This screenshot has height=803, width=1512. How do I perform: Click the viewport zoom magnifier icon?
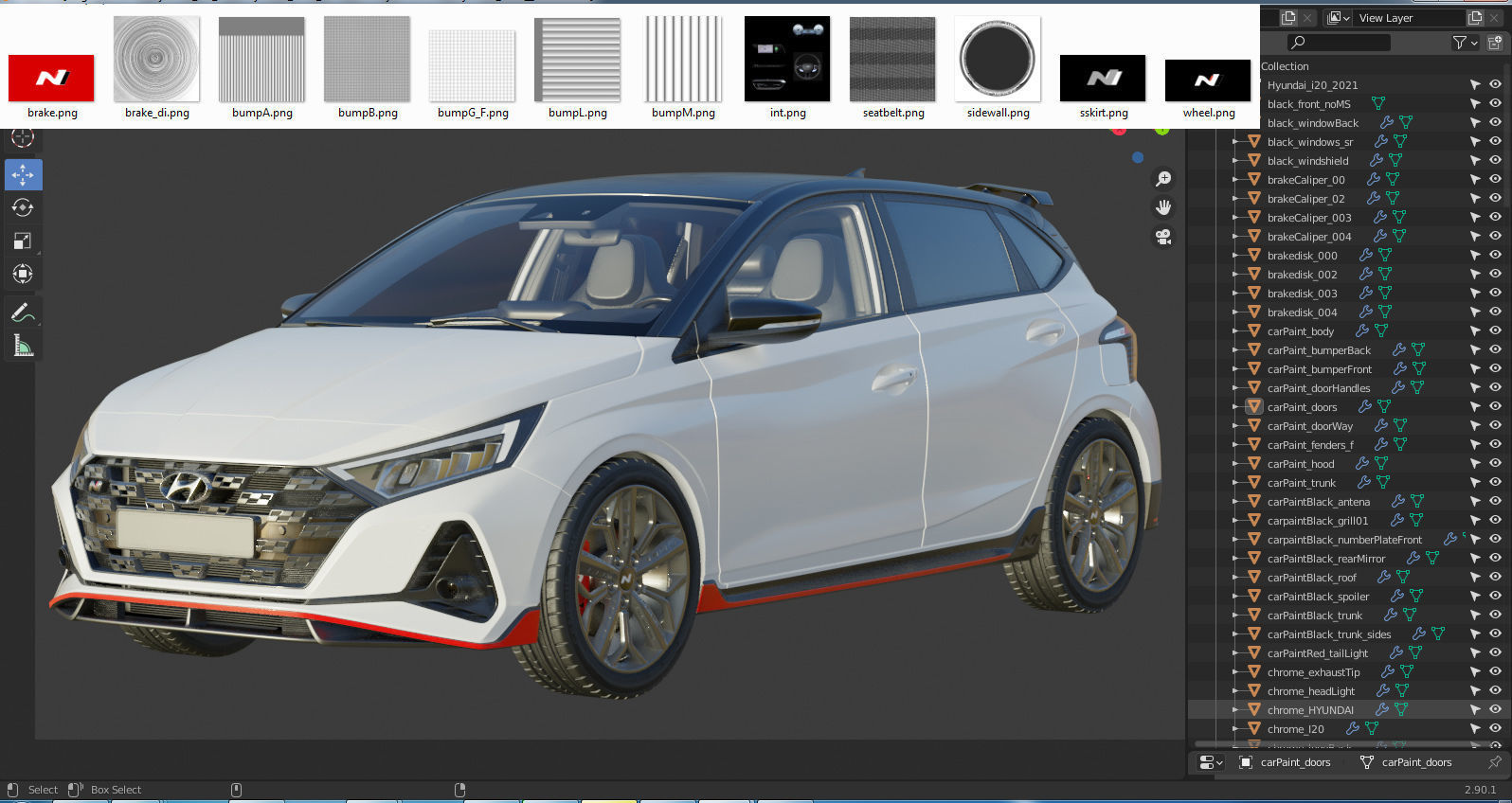pyautogui.click(x=1163, y=179)
